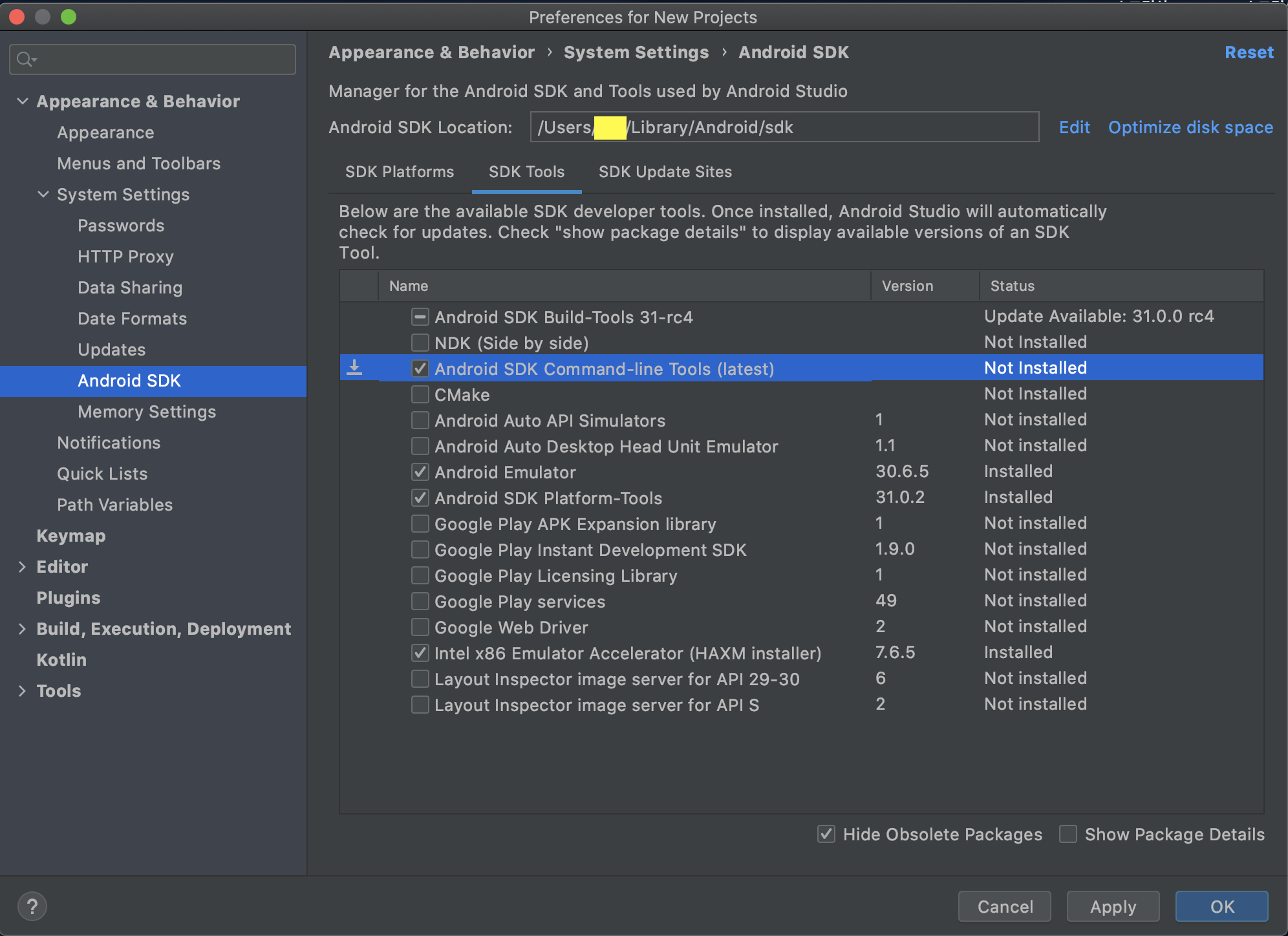1288x936 pixels.
Task: Open the Plugins settings
Action: point(69,598)
